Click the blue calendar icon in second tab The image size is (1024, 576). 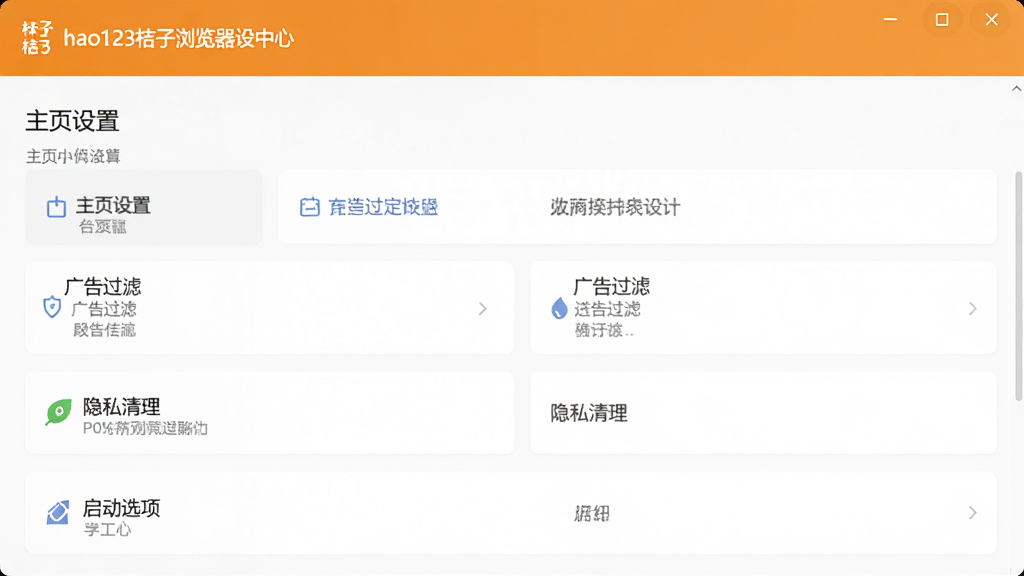tap(310, 207)
